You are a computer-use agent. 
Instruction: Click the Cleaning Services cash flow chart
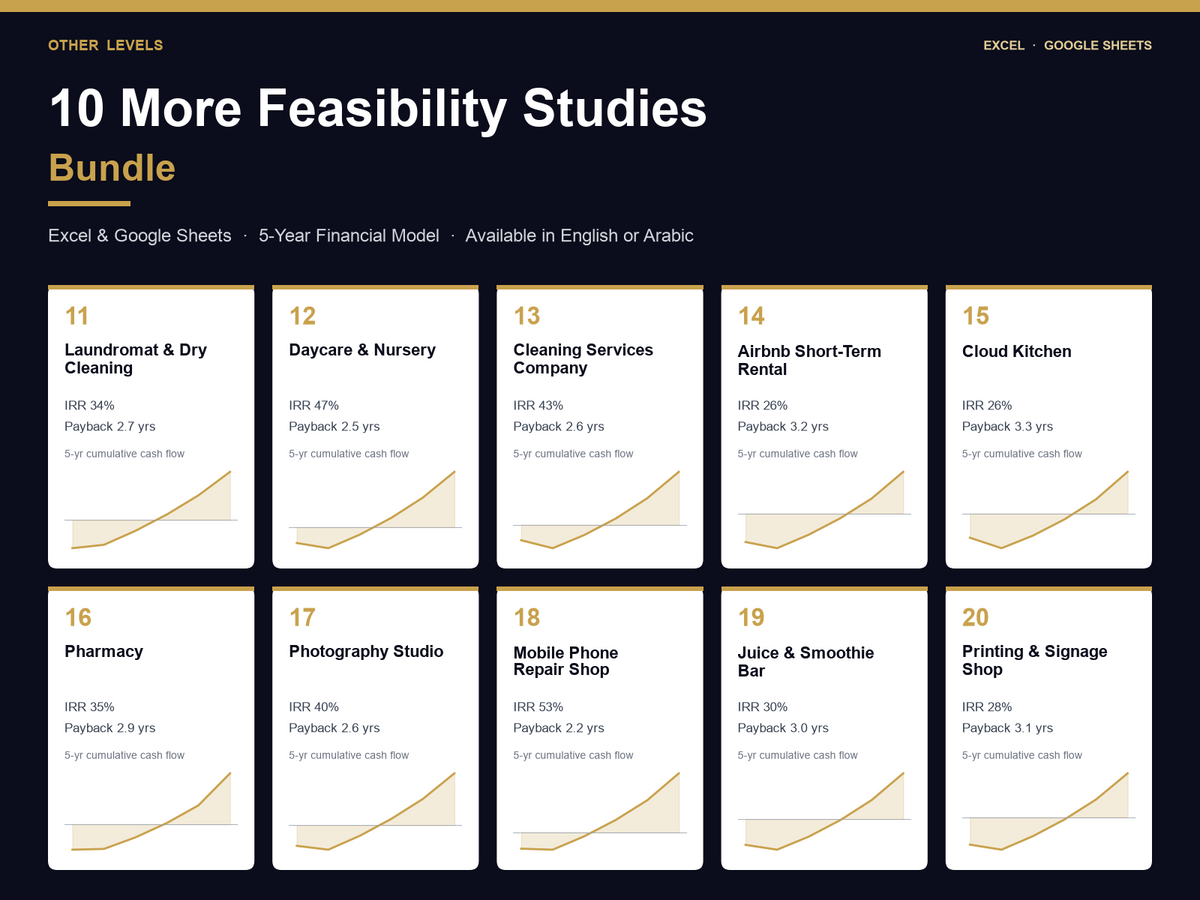pyautogui.click(x=600, y=510)
